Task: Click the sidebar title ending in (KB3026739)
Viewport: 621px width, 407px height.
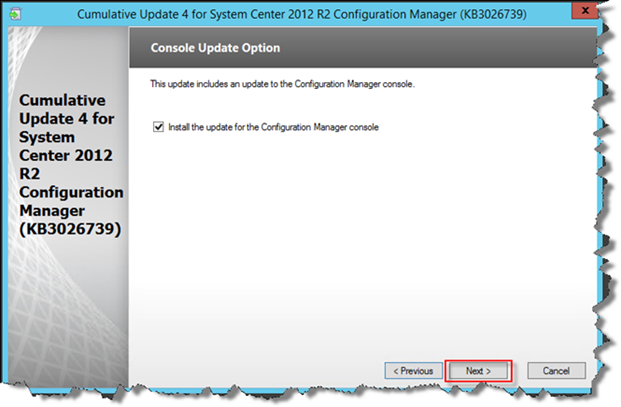Action: pos(71,164)
